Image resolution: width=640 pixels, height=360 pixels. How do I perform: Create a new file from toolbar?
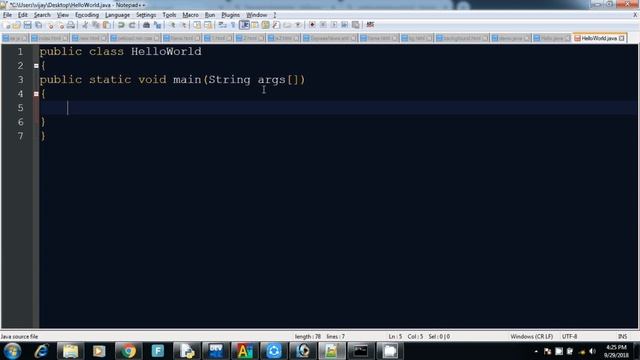pos(7,25)
